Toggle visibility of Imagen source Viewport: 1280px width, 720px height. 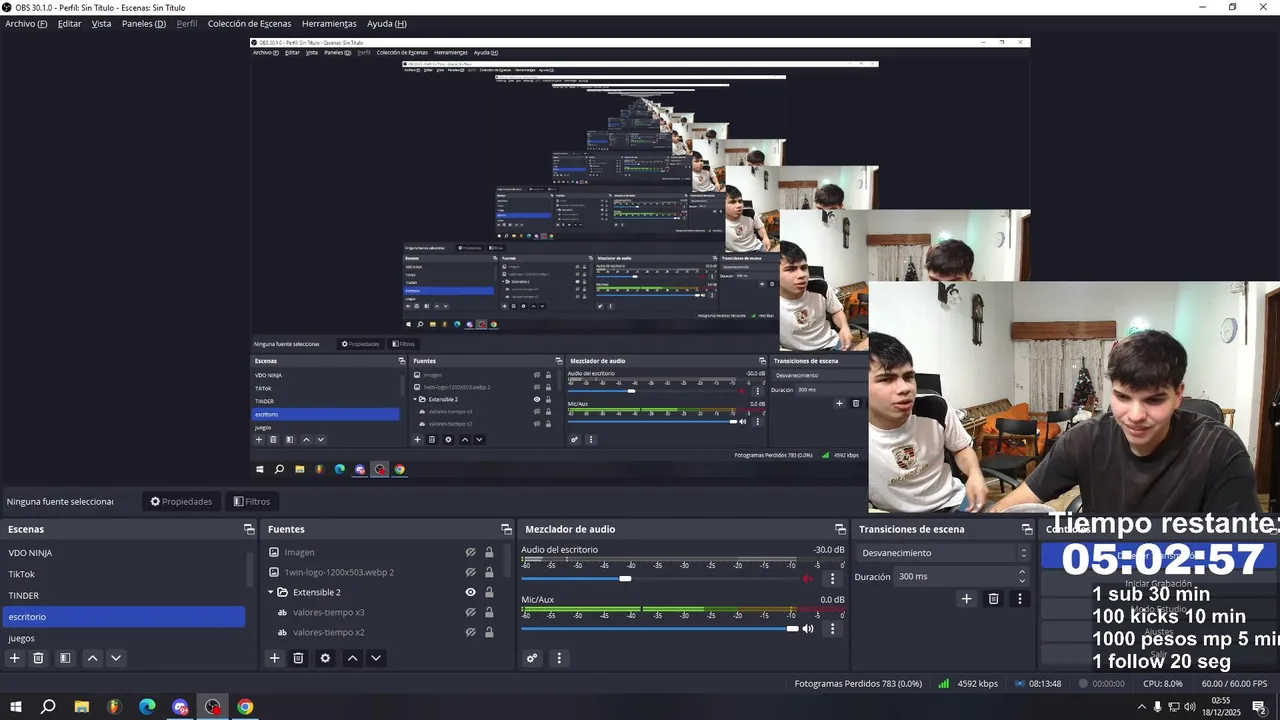coord(470,552)
